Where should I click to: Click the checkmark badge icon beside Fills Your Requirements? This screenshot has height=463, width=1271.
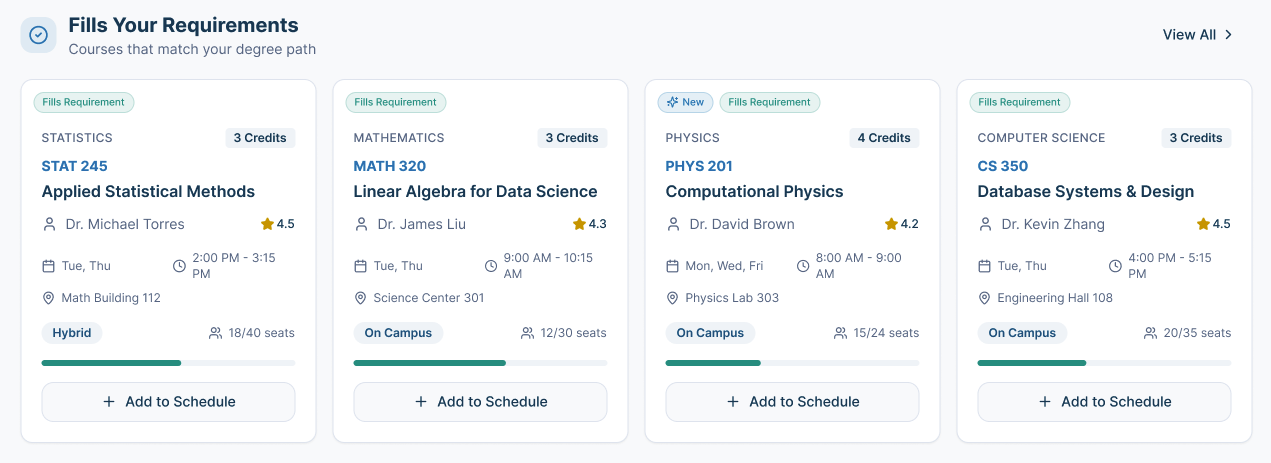38,35
